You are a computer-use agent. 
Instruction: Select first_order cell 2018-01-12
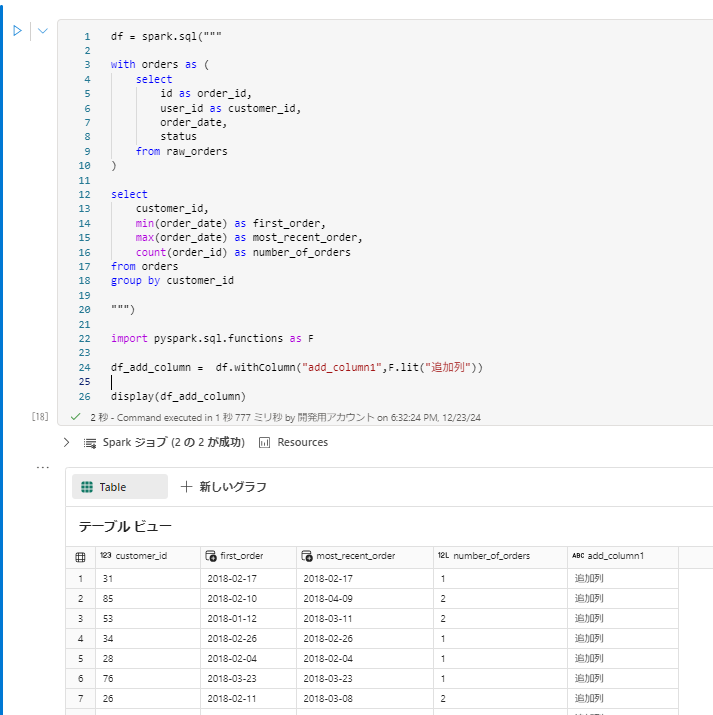tap(248, 619)
